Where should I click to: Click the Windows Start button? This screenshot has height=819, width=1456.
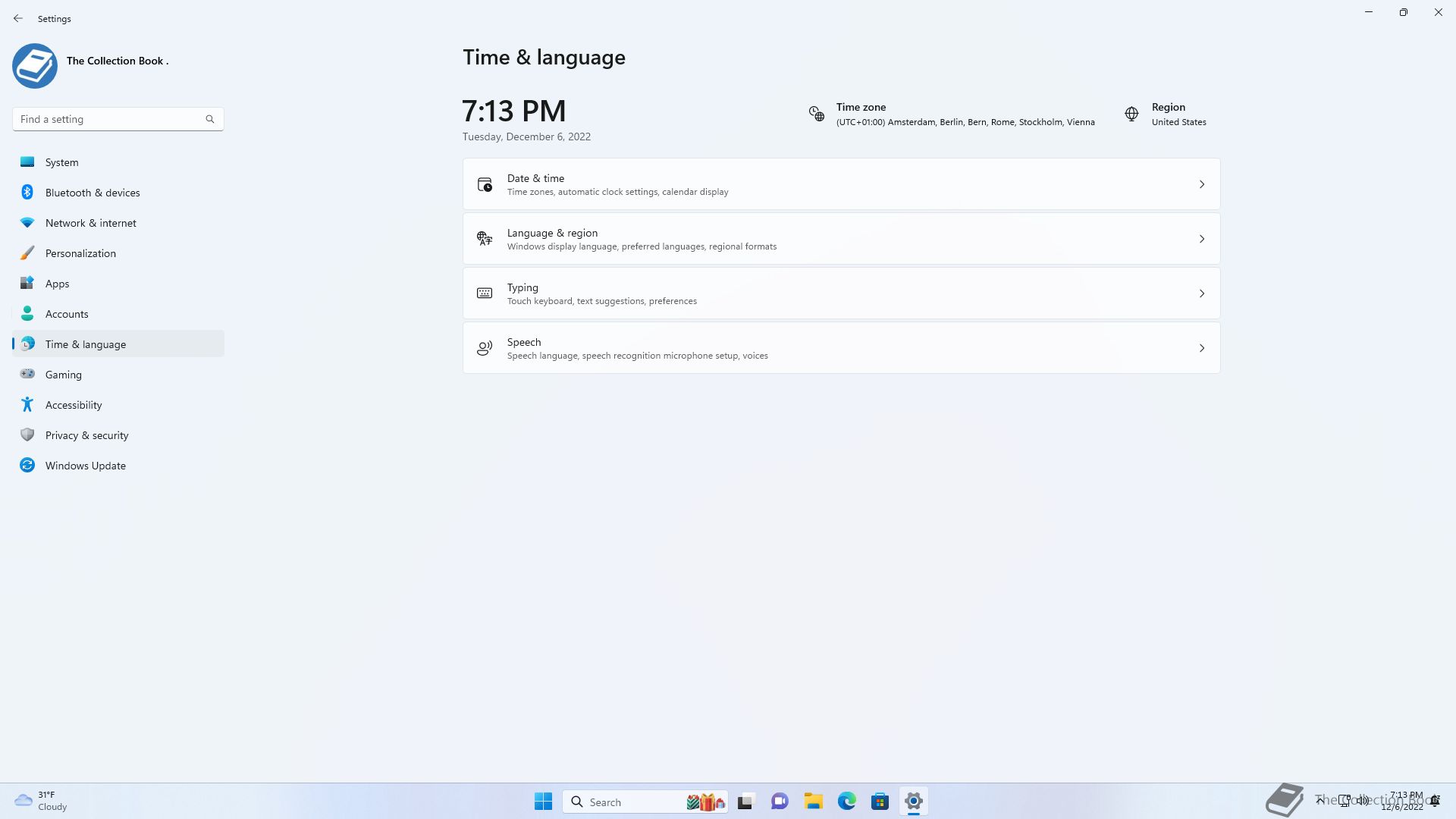pos(543,802)
